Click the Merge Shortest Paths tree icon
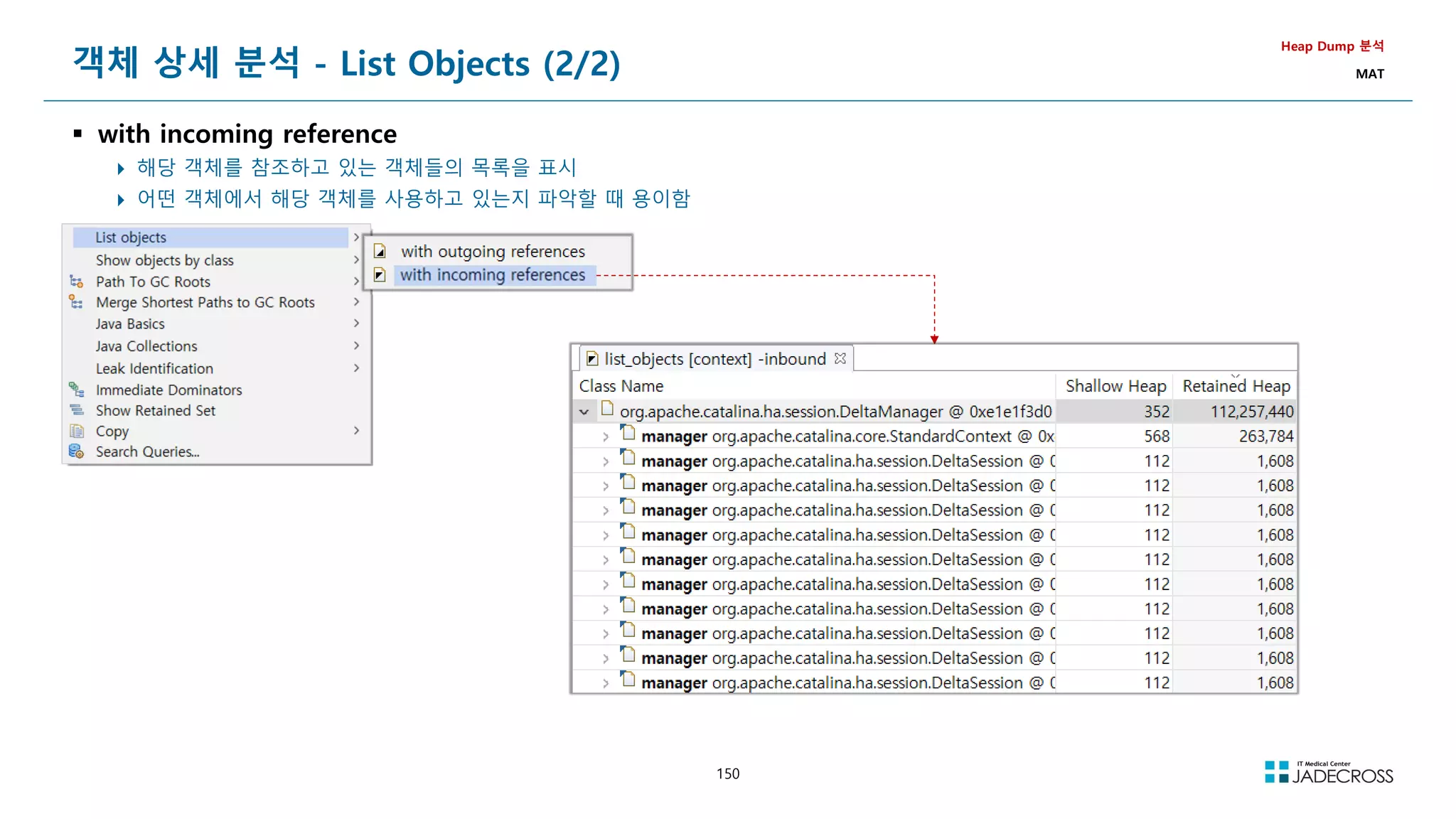This screenshot has height=819, width=1456. coord(76,302)
